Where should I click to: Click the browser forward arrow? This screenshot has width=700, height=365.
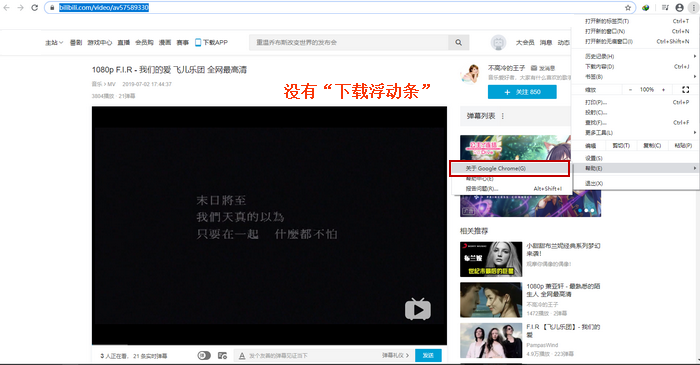pyautogui.click(x=21, y=8)
